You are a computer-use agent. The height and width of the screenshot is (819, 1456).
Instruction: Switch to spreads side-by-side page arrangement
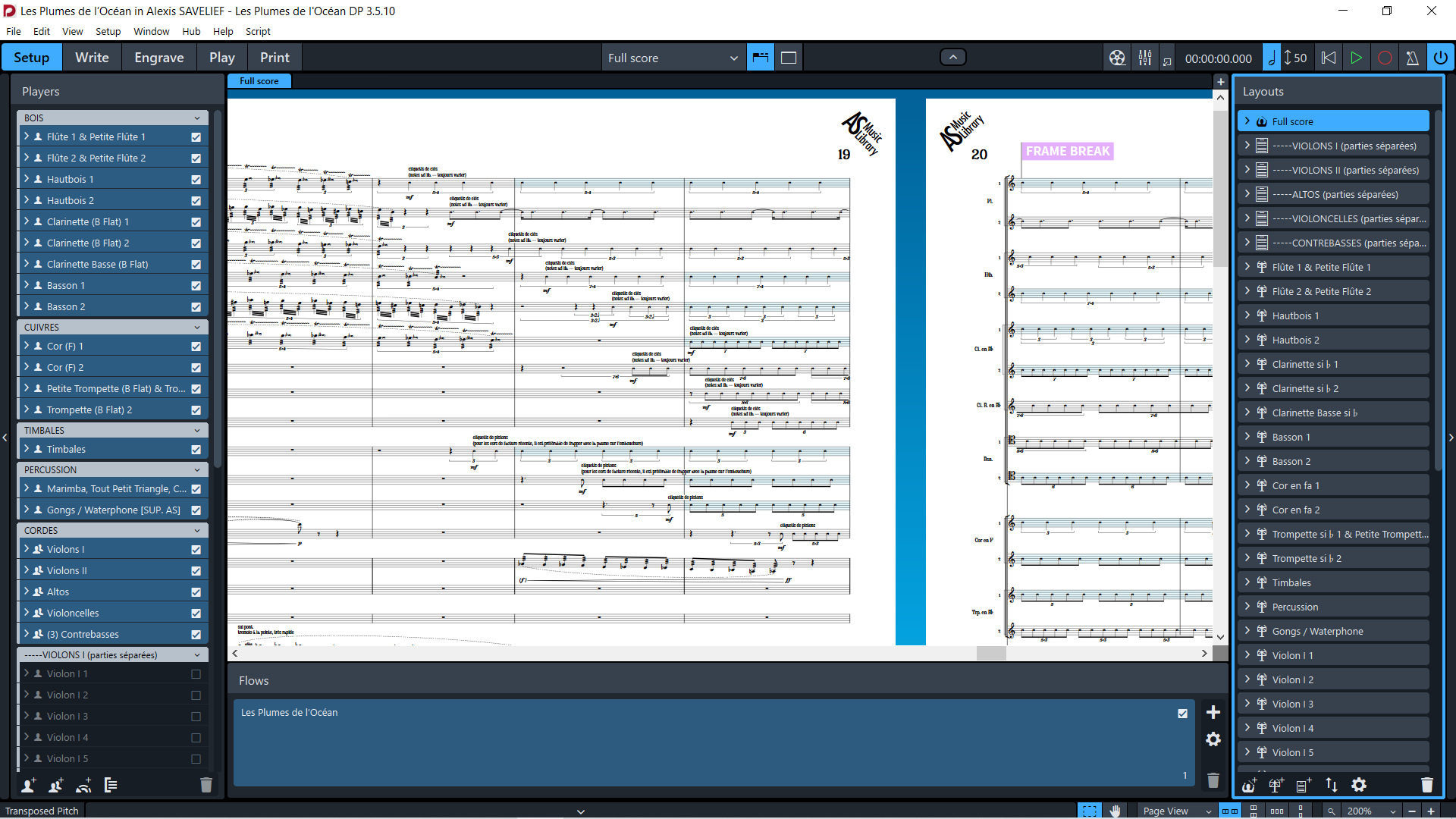tap(1229, 811)
